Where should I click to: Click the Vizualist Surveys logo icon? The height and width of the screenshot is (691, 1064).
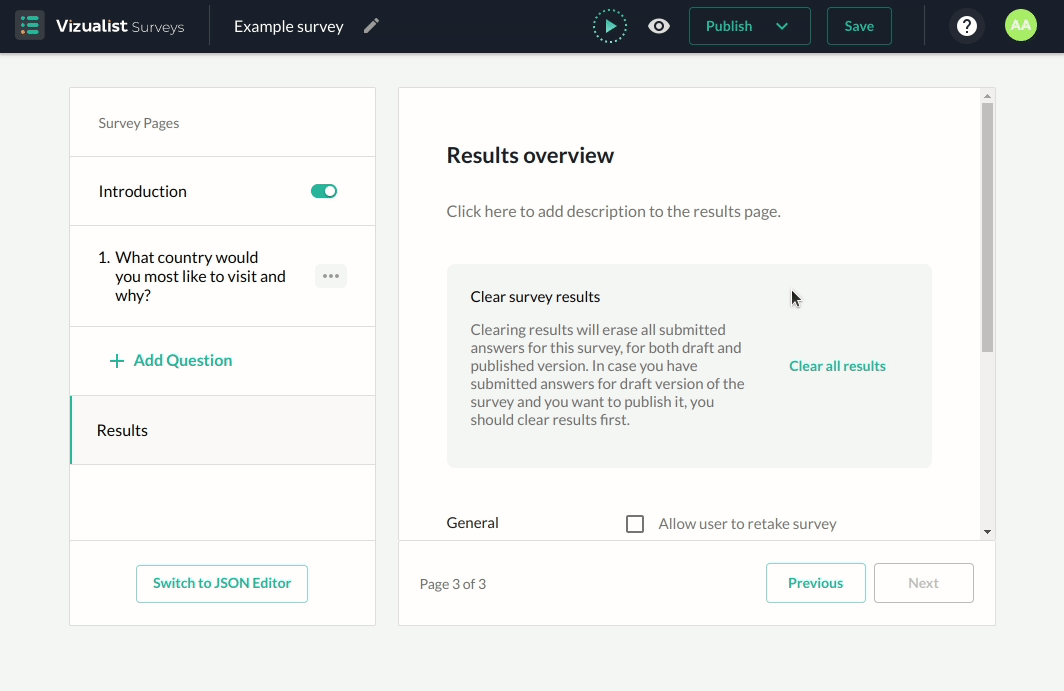click(30, 26)
